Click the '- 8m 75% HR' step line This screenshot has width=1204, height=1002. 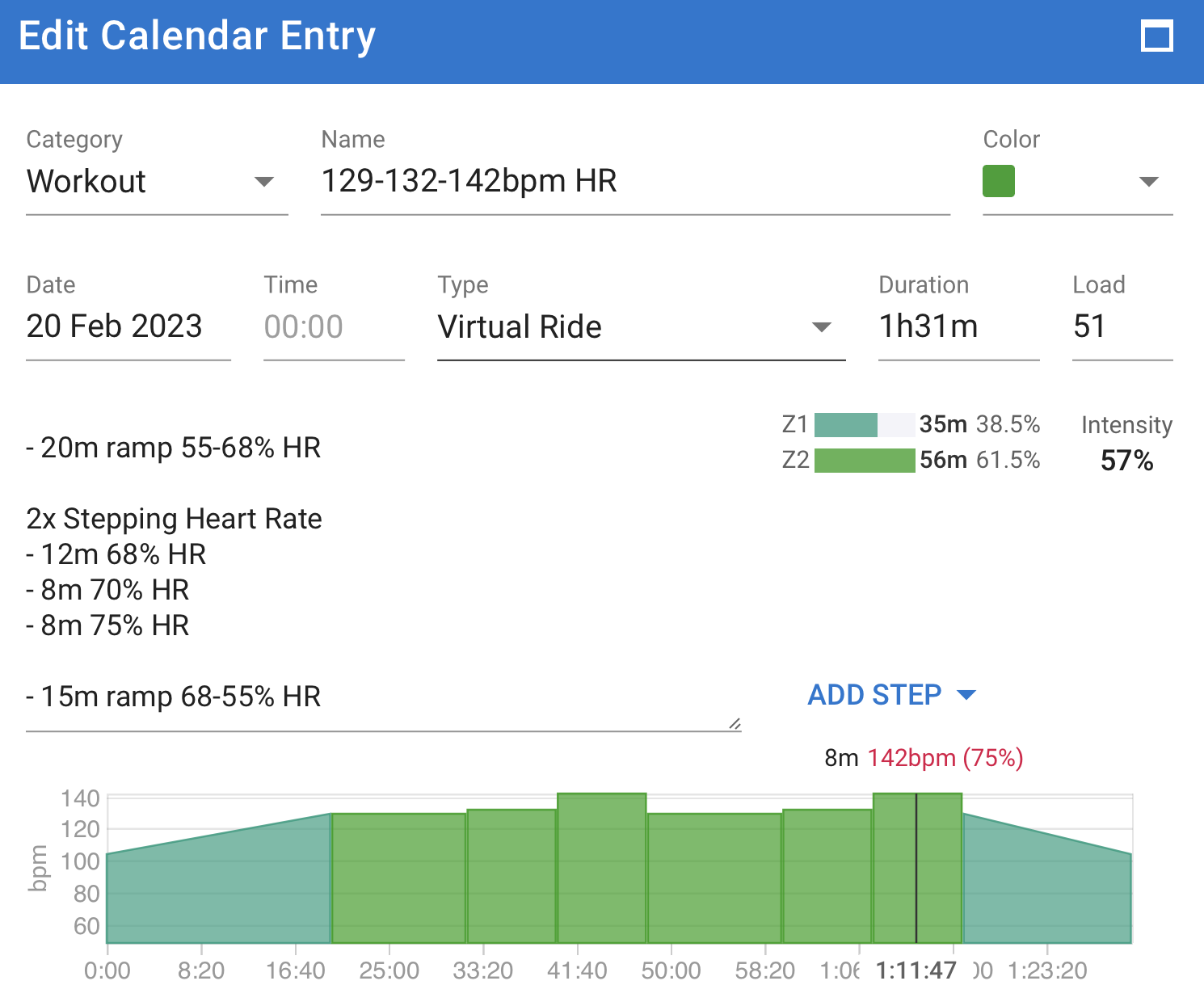[107, 625]
